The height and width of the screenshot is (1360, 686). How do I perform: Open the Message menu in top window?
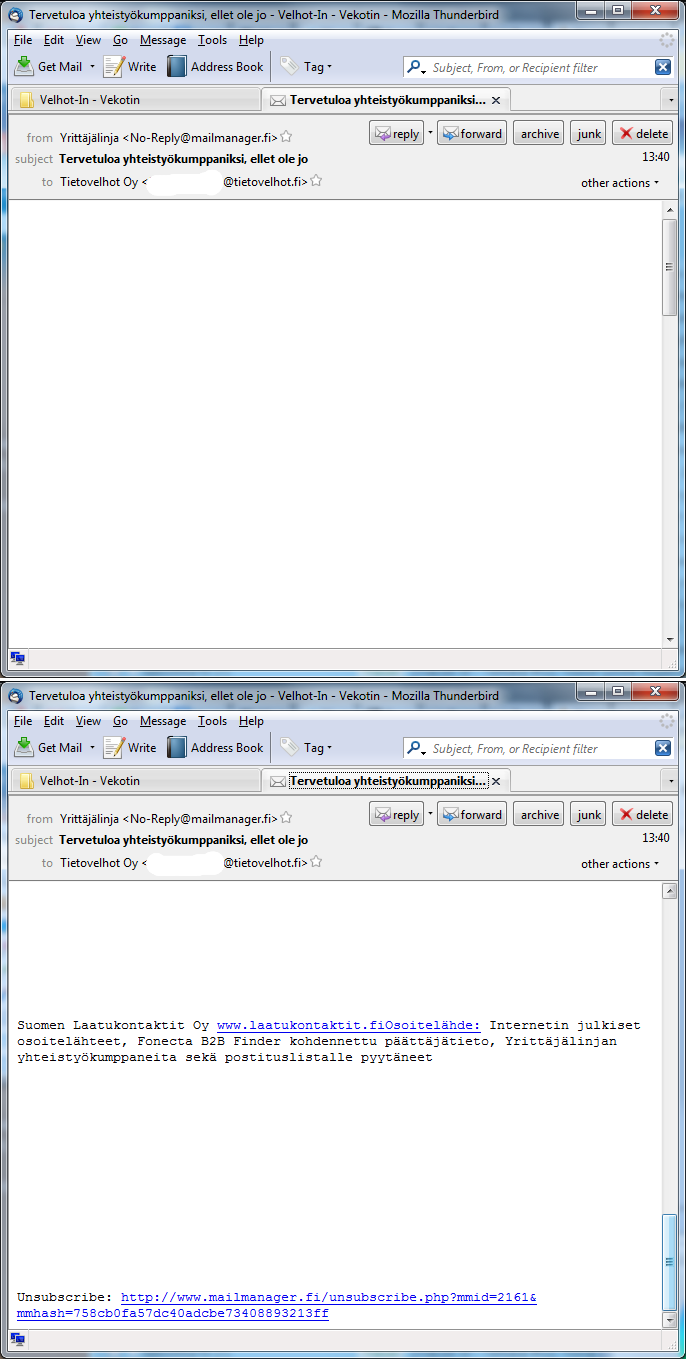tap(162, 40)
